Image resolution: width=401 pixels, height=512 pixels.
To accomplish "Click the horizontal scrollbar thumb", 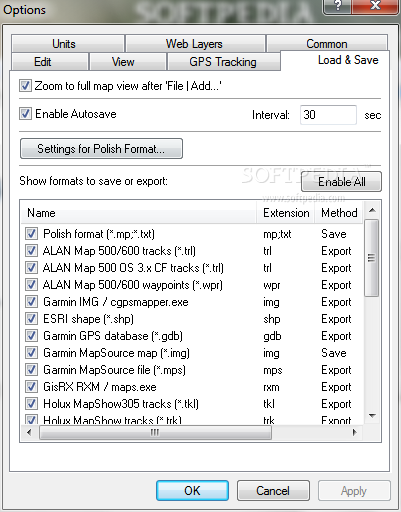I will [x=155, y=433].
